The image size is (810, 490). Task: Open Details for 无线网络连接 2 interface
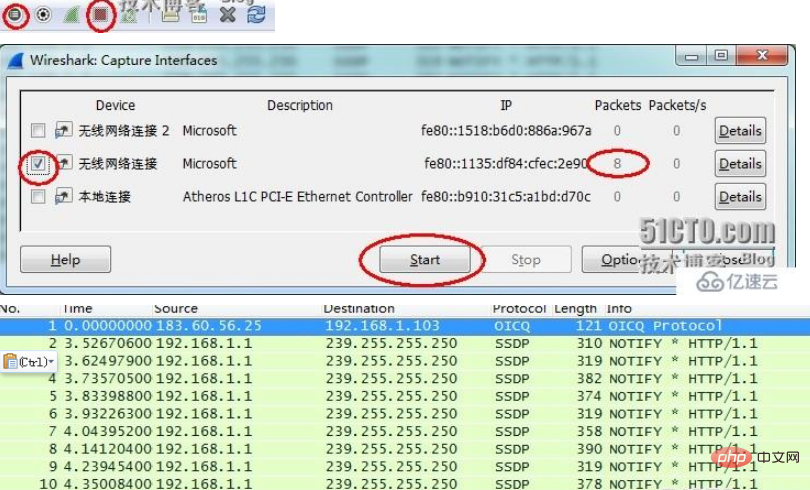click(x=740, y=131)
